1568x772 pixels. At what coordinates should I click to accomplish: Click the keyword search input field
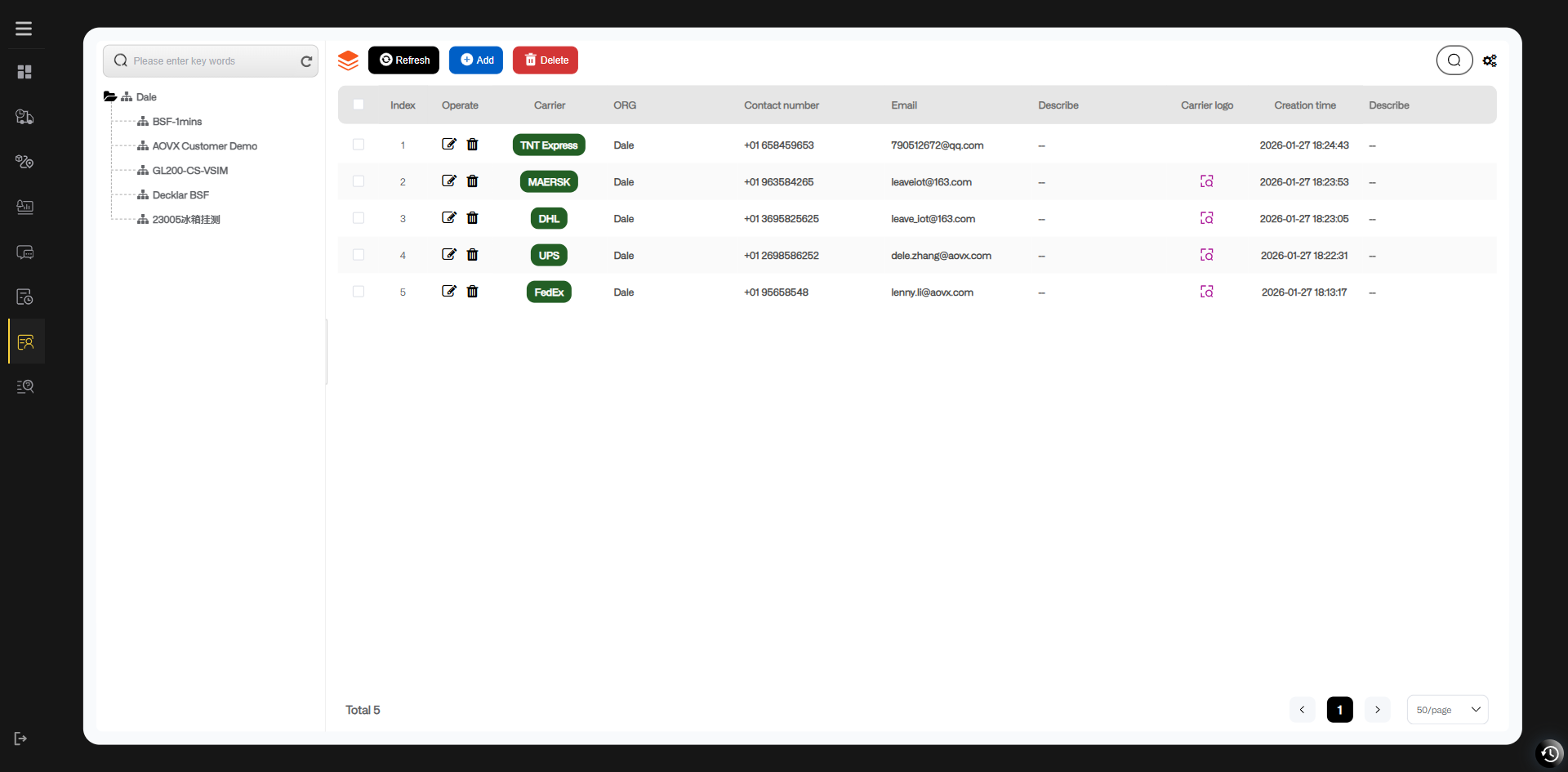tap(212, 61)
